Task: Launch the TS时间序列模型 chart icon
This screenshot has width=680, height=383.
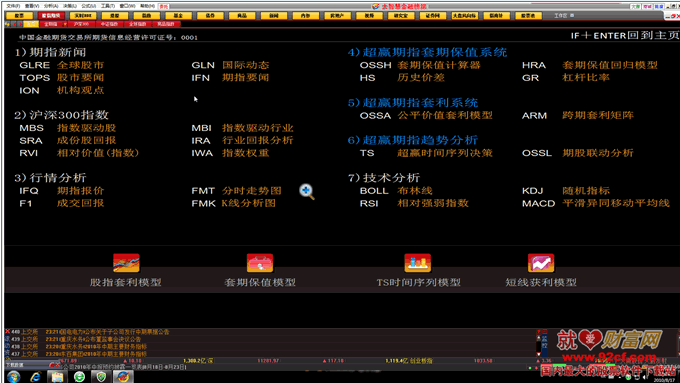Action: coord(418,263)
